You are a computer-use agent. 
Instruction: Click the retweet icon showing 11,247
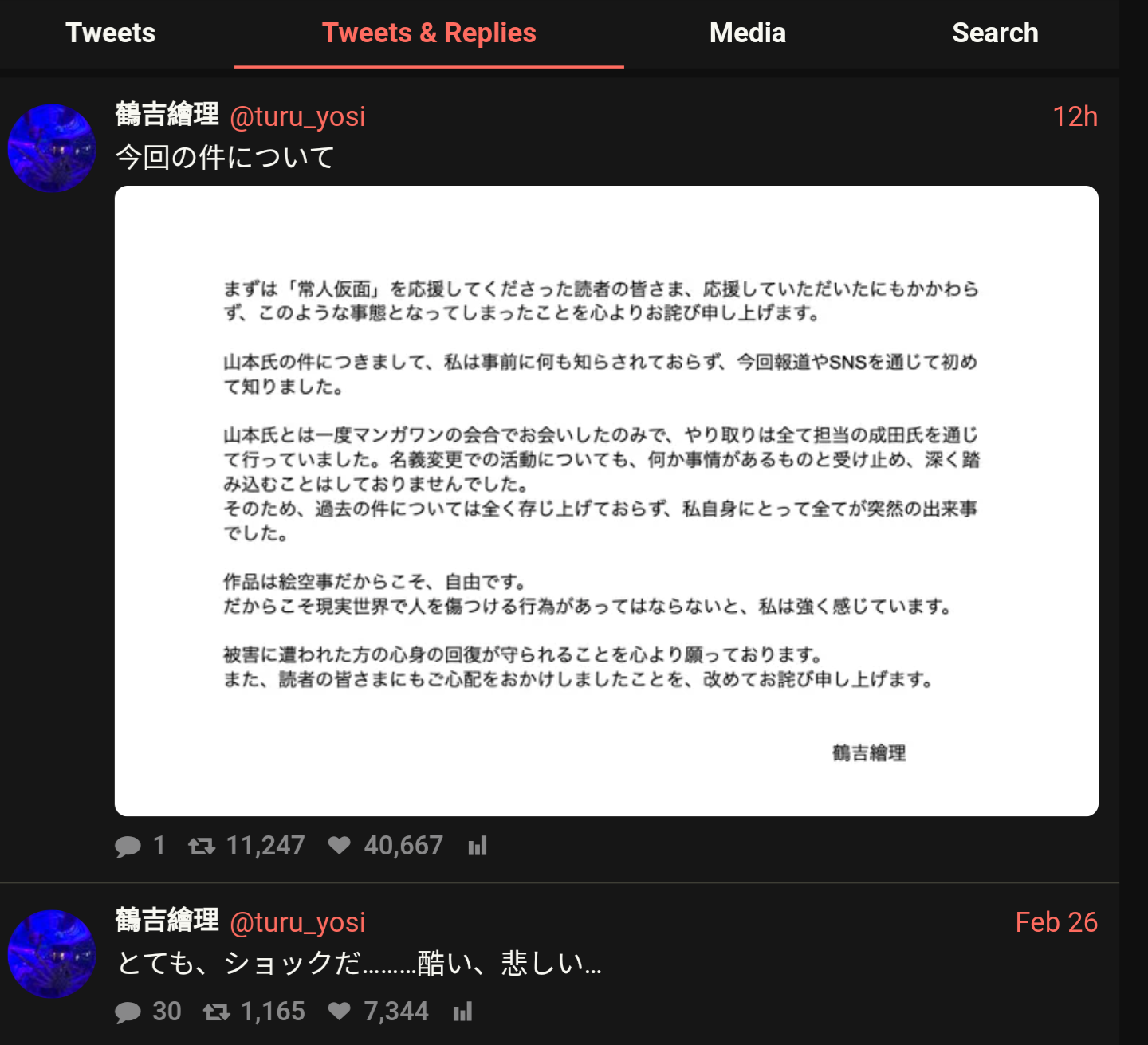[x=202, y=846]
